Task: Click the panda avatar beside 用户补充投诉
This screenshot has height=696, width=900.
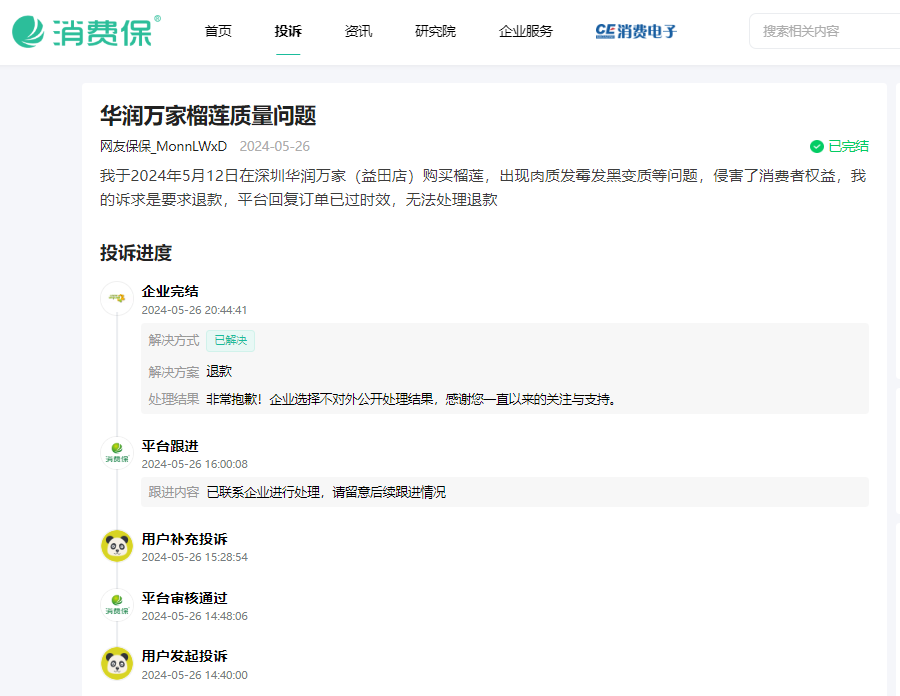Action: (117, 543)
